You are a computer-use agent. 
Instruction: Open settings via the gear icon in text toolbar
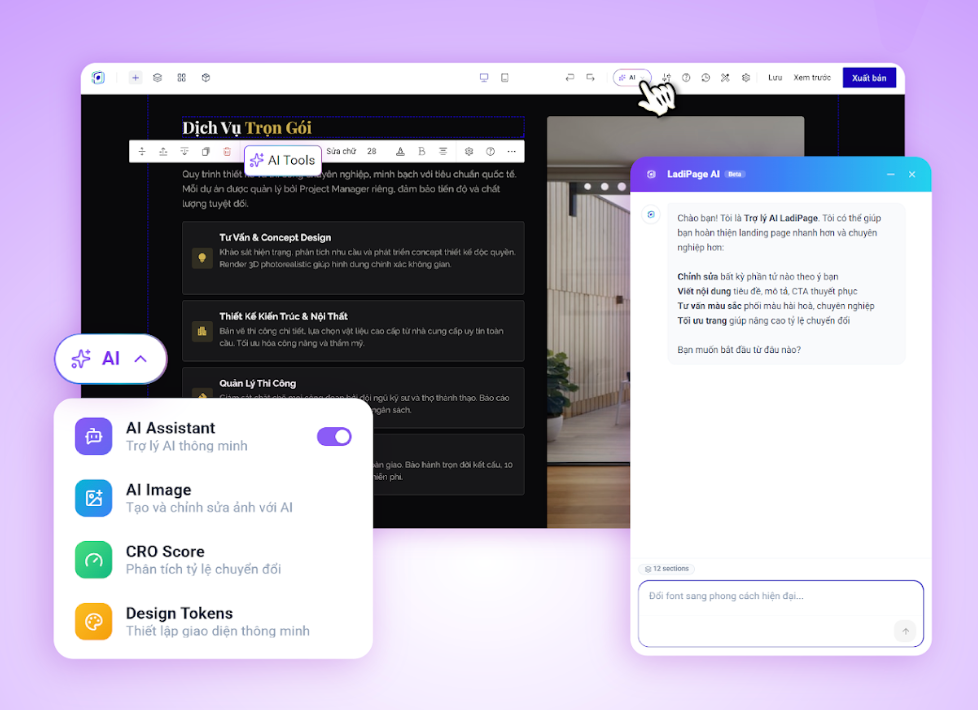click(468, 151)
